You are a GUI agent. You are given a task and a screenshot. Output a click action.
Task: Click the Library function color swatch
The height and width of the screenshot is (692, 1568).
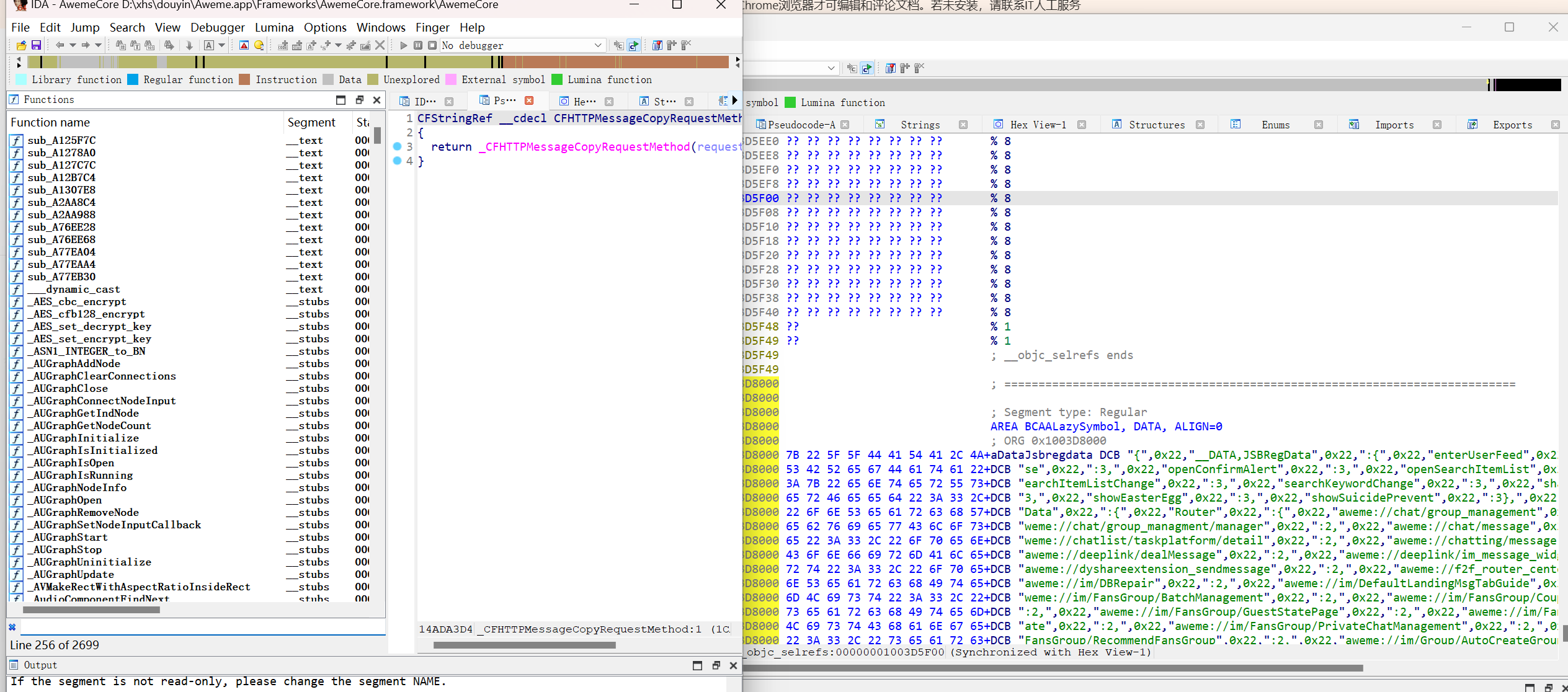(x=21, y=79)
